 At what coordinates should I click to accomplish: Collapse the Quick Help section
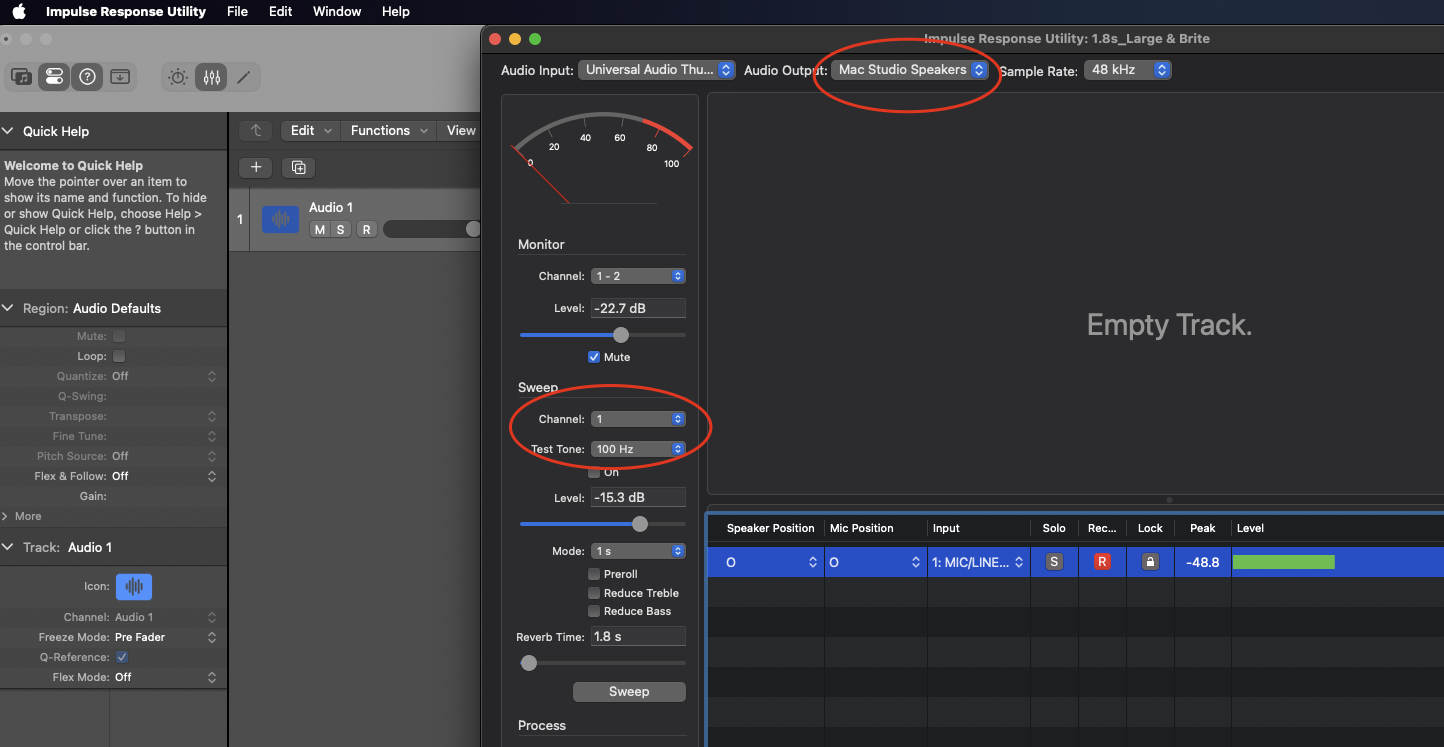pos(8,131)
